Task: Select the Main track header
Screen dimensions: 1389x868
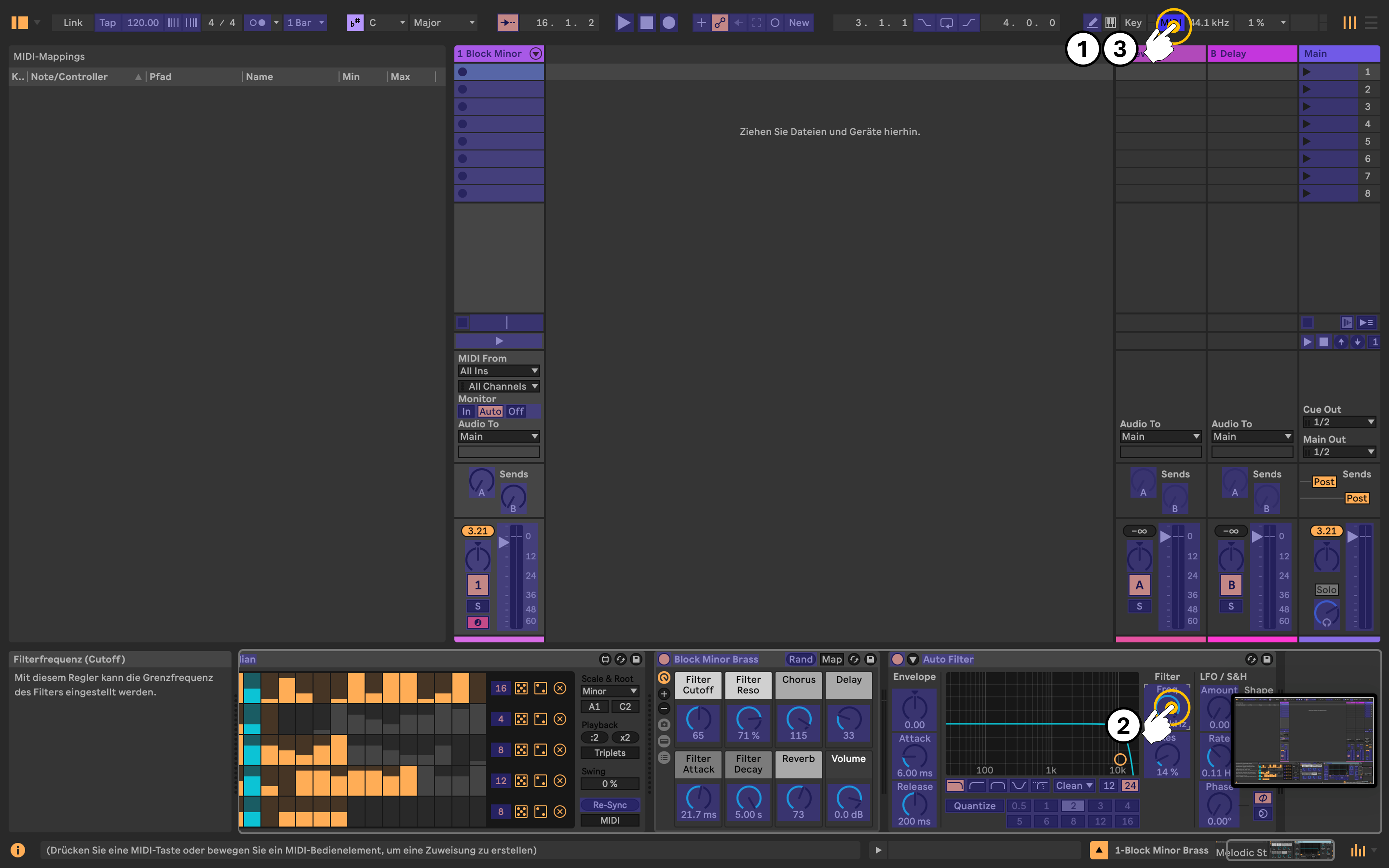Action: (1339, 53)
